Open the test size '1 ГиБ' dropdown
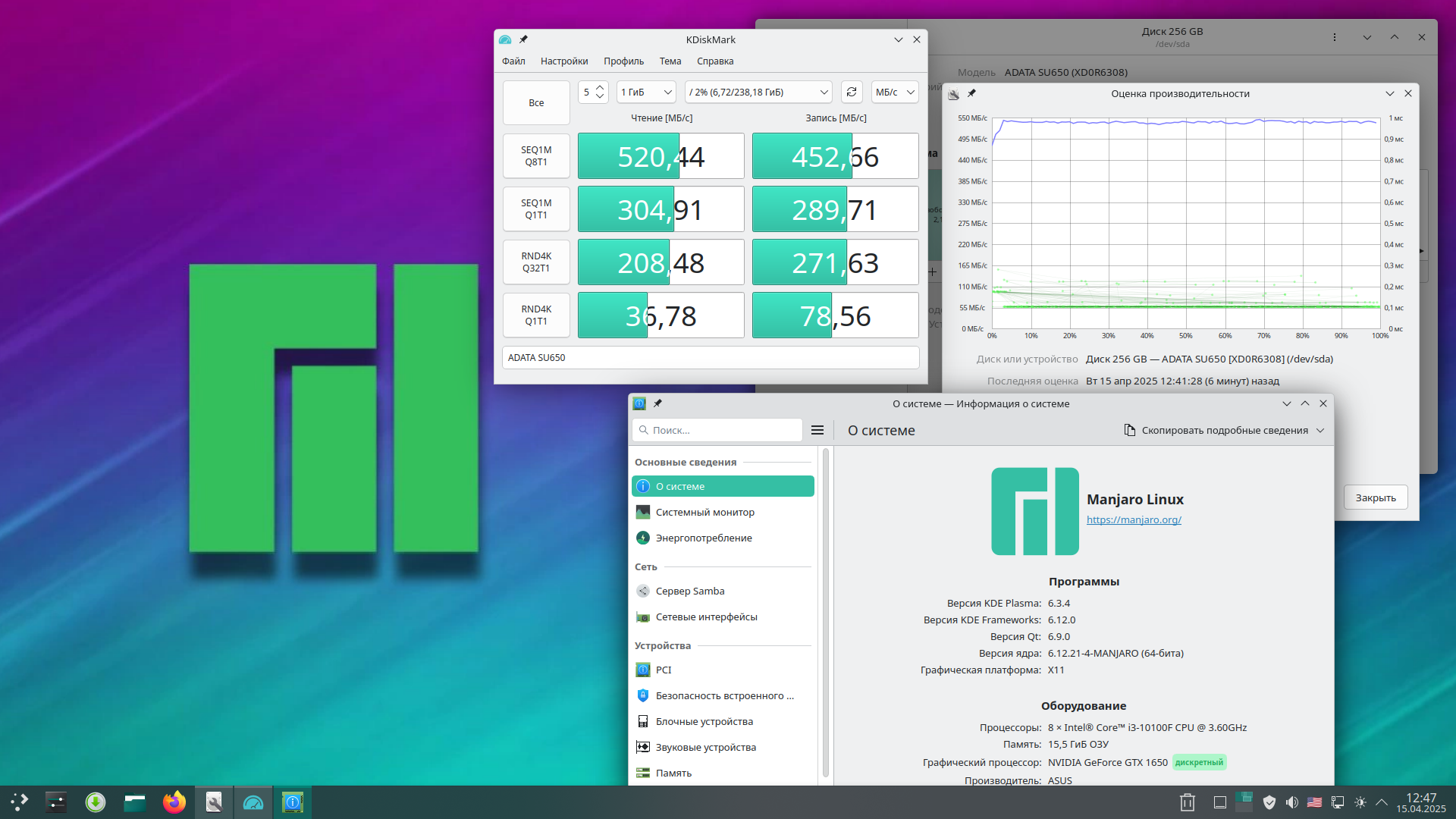 (646, 92)
